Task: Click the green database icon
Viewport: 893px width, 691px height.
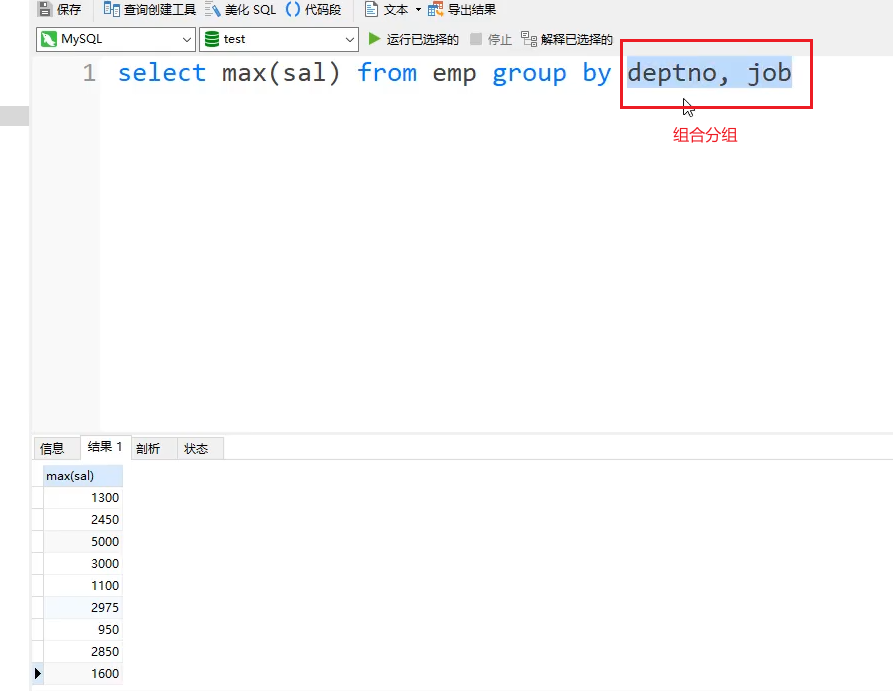Action: tap(212, 39)
